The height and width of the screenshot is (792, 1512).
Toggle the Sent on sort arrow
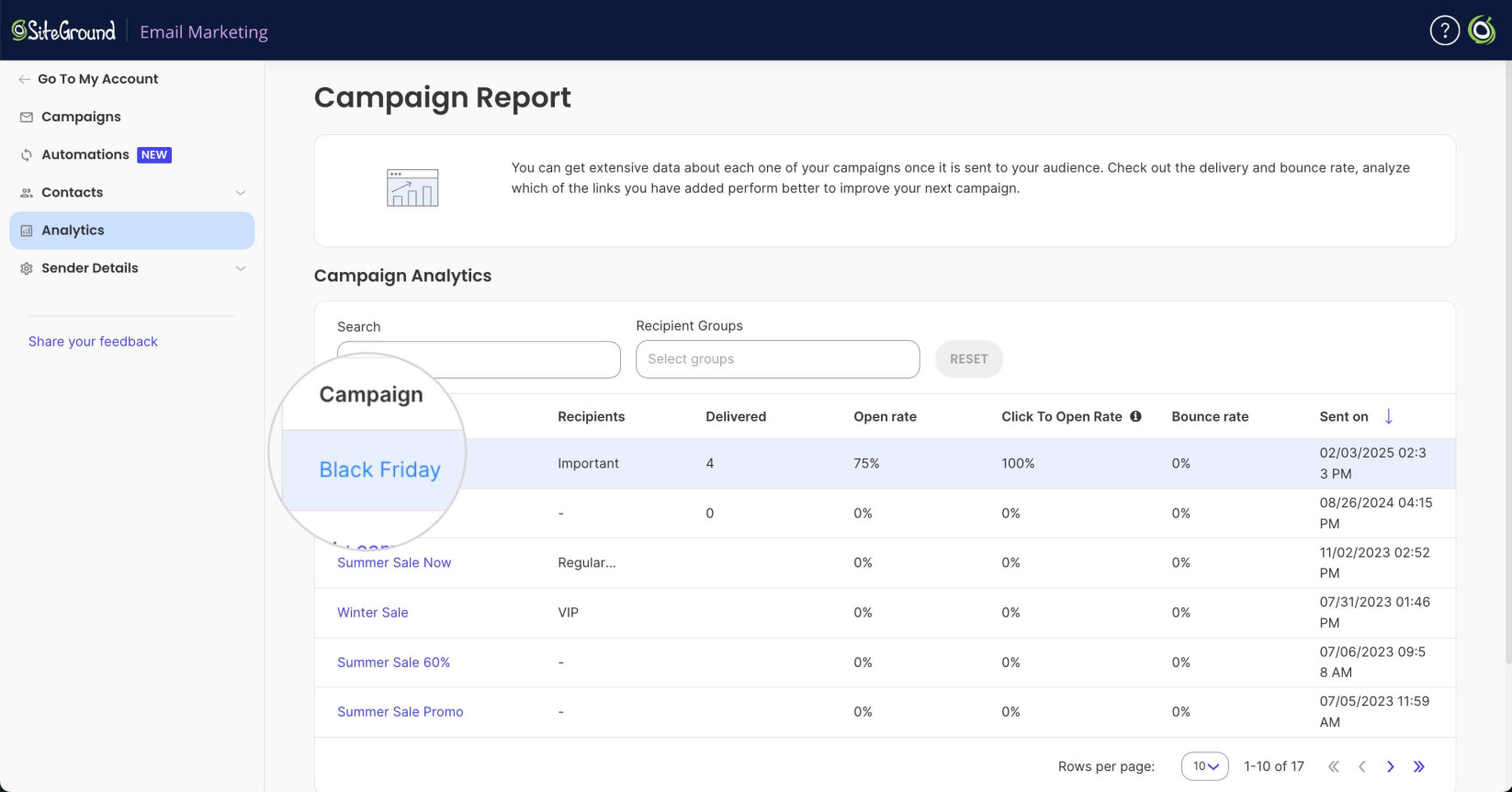1388,416
